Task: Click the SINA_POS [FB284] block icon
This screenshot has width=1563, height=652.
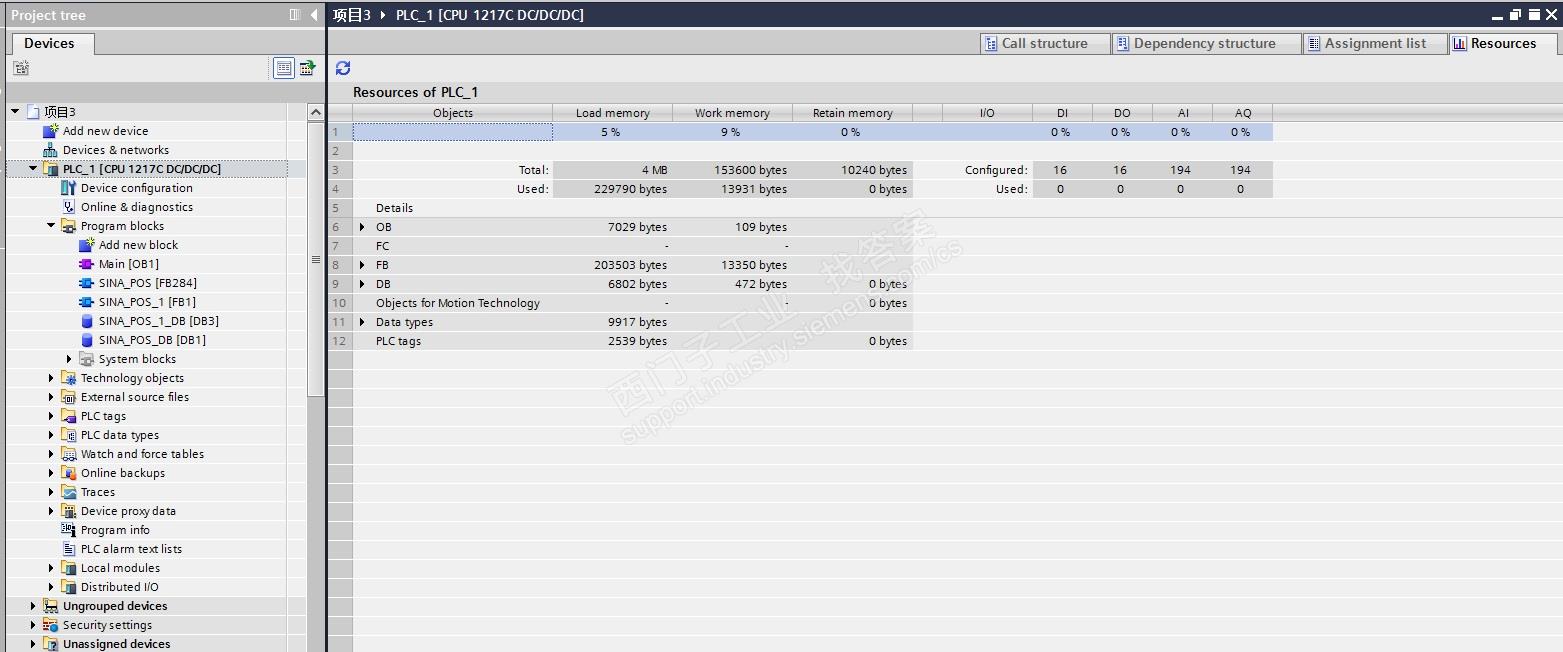Action: point(87,283)
